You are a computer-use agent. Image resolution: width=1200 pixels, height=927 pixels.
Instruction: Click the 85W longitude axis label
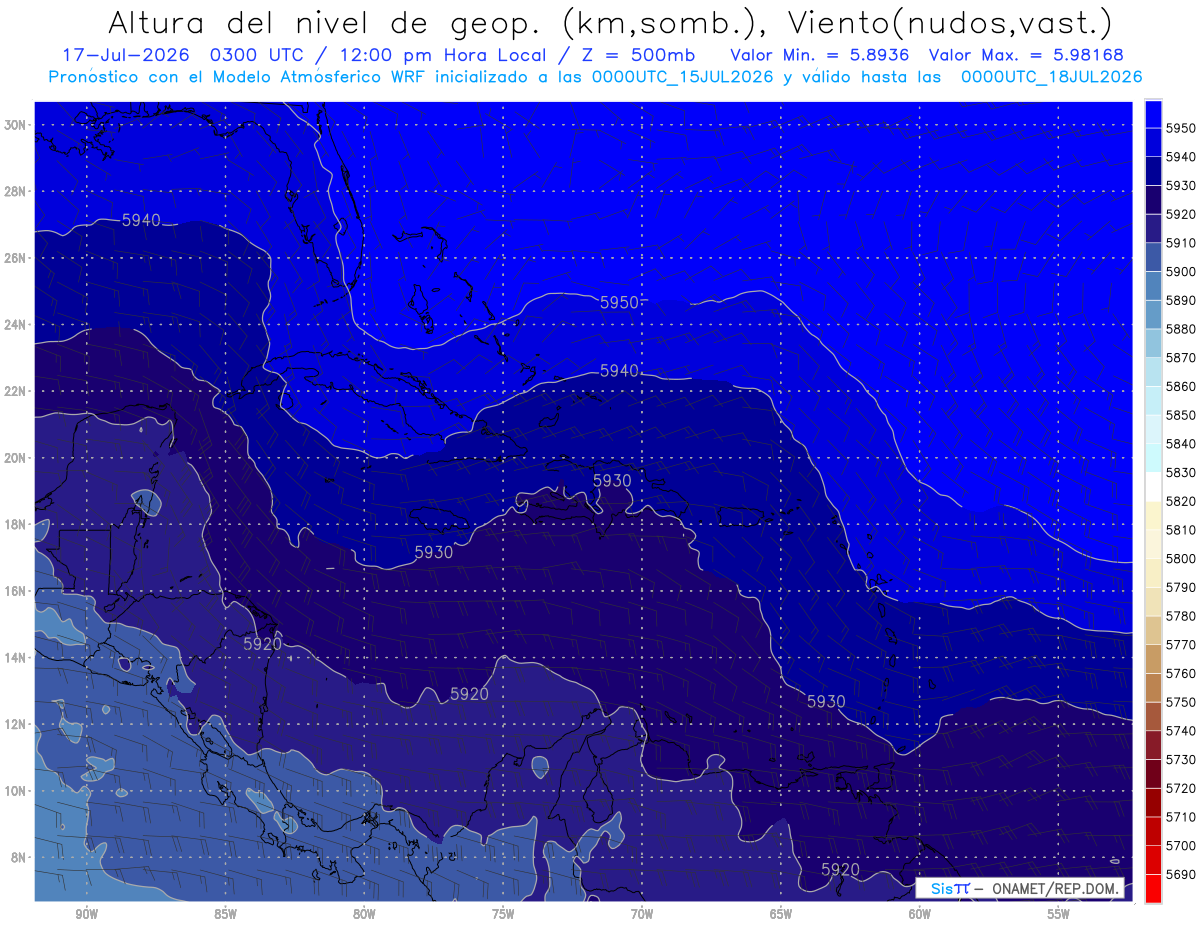click(x=225, y=914)
